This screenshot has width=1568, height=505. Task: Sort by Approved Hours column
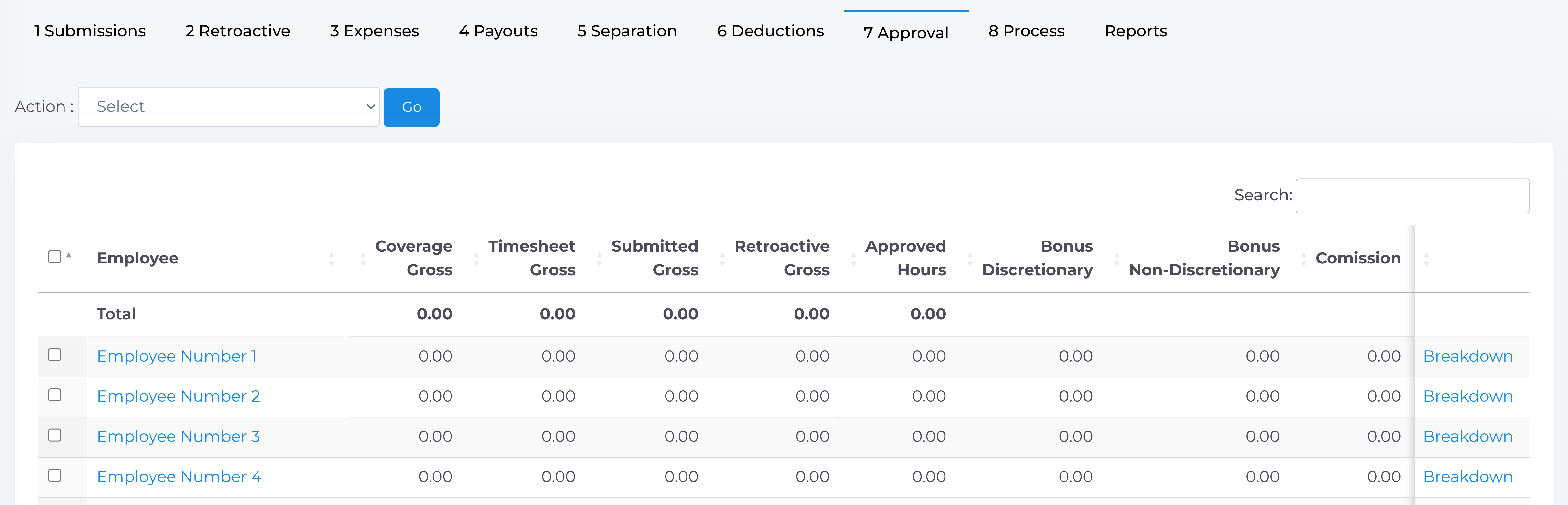coord(905,258)
